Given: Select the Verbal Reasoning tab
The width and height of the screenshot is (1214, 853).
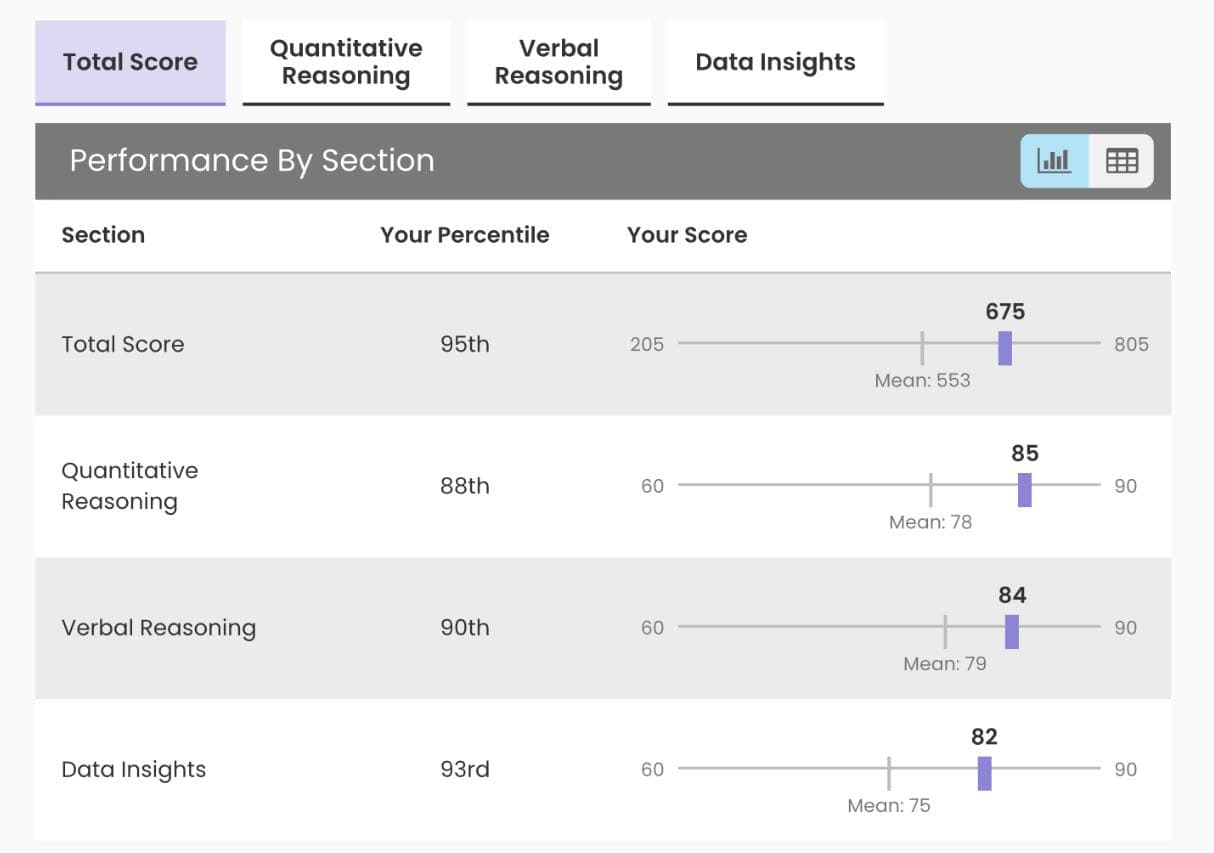Looking at the screenshot, I should [558, 62].
